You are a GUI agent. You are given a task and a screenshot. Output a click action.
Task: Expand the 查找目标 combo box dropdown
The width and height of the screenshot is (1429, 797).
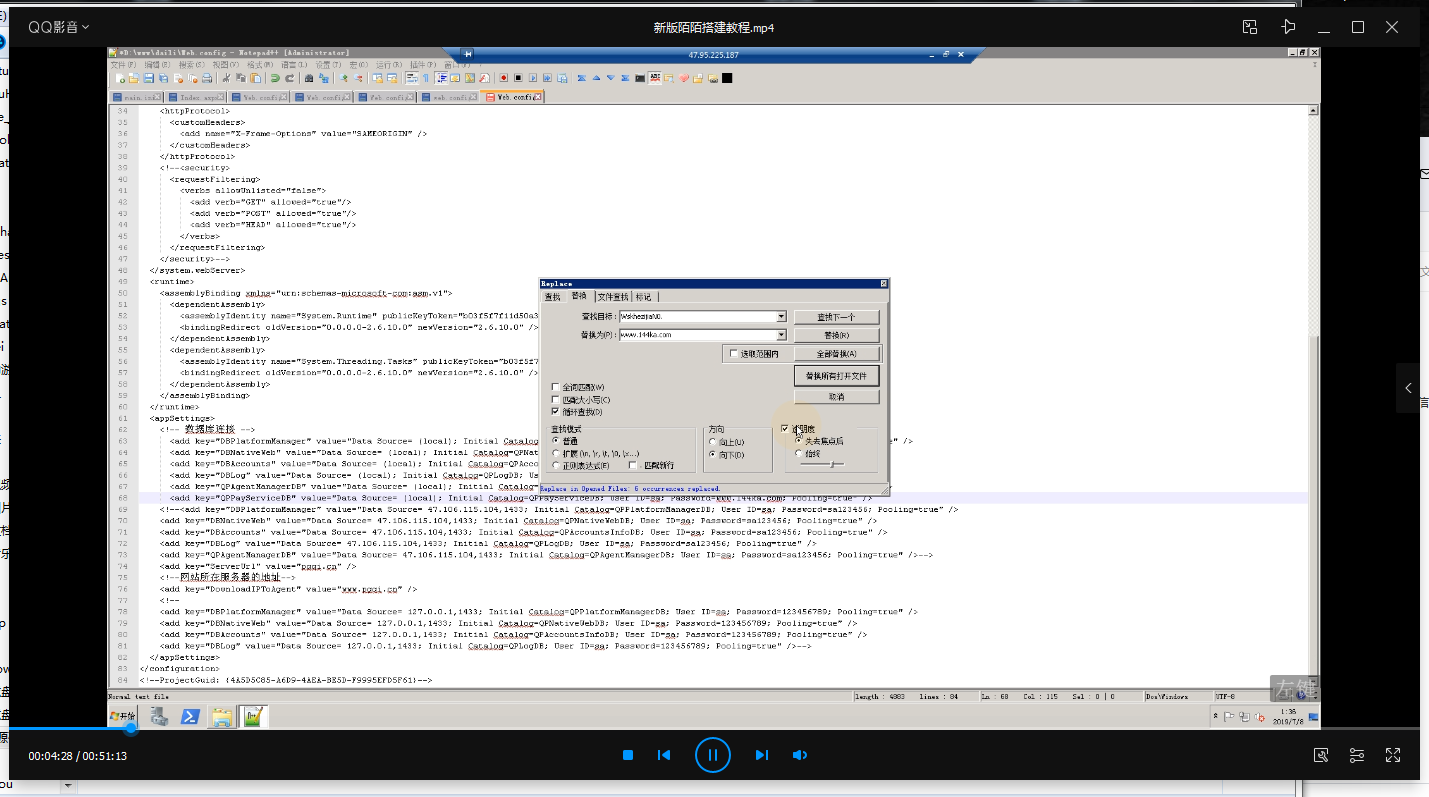[781, 317]
